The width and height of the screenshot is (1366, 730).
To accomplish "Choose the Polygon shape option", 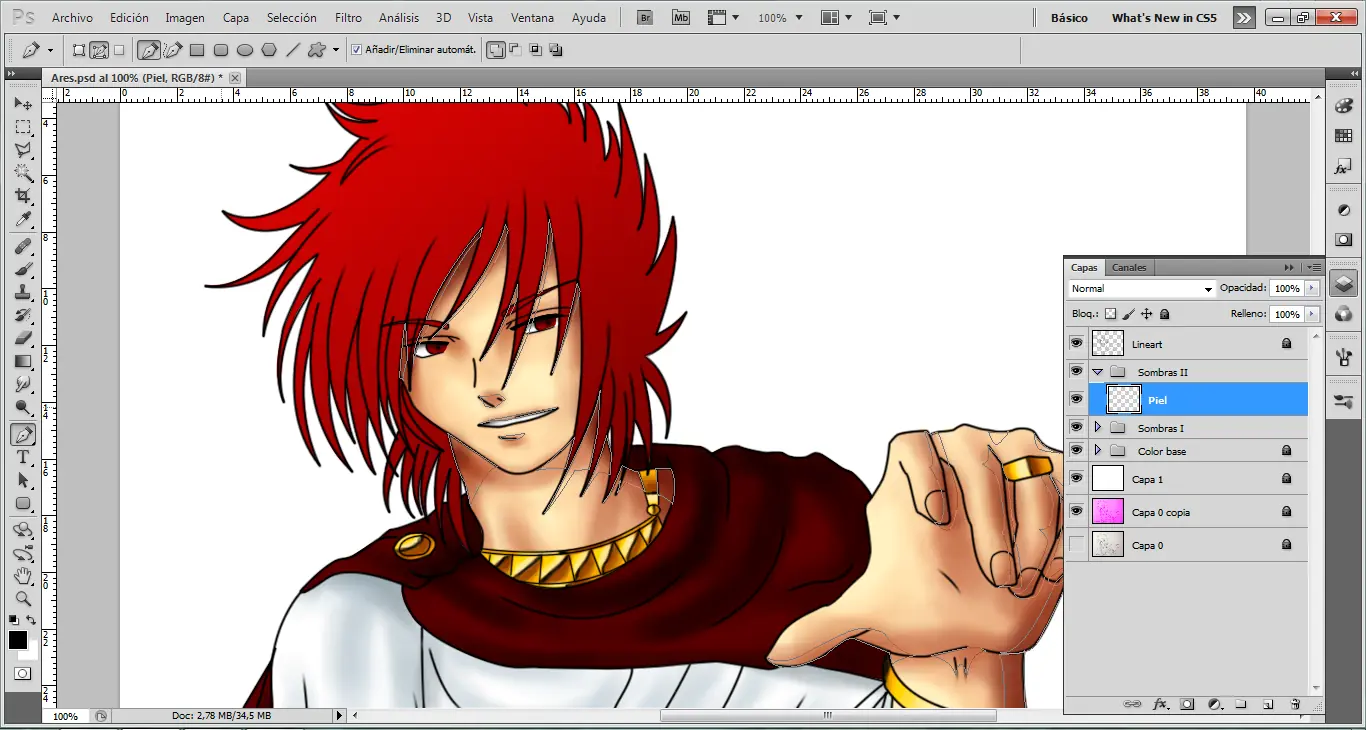I will pyautogui.click(x=269, y=50).
